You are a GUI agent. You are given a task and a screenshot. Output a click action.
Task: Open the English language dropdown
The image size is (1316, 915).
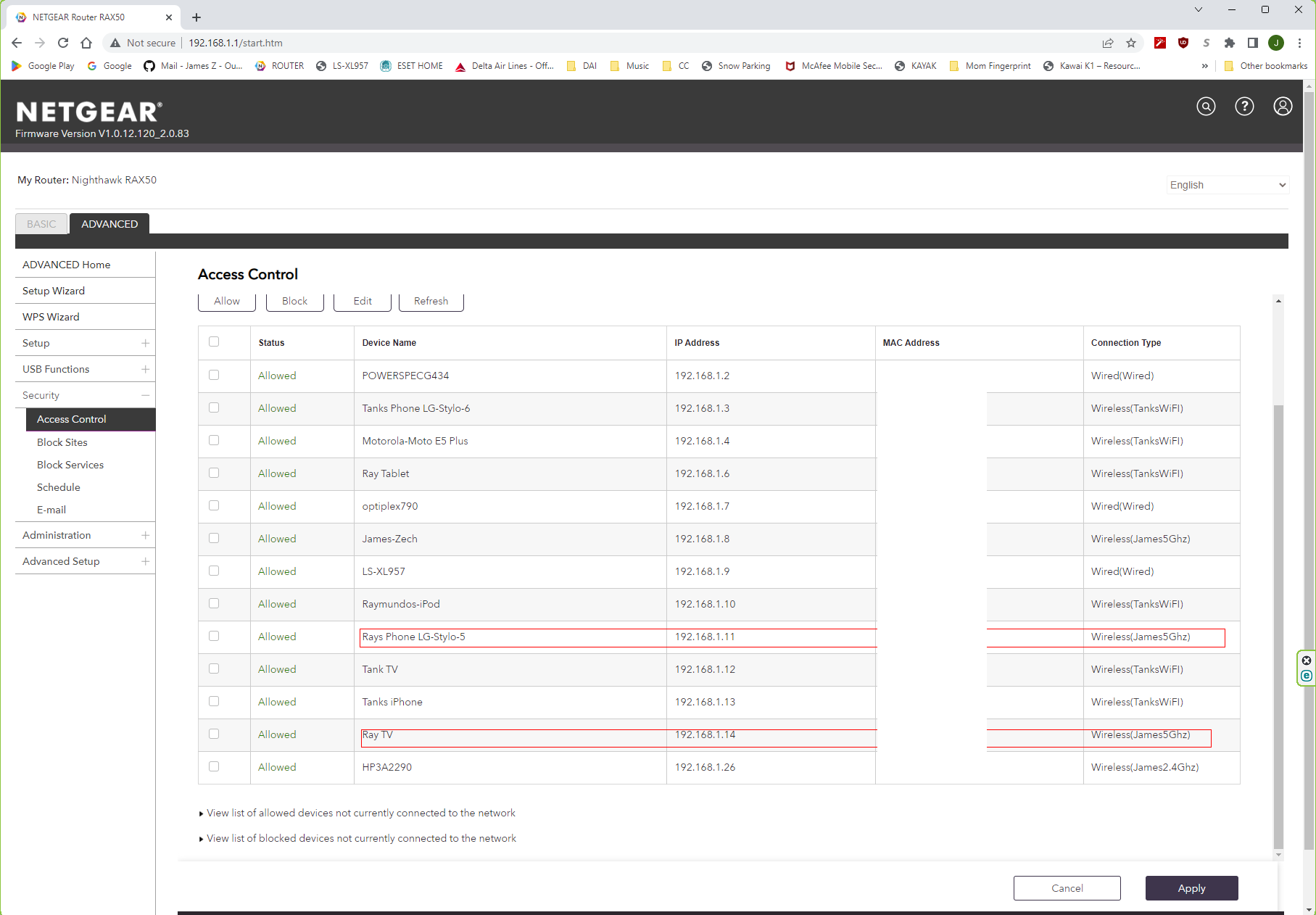(x=1228, y=185)
